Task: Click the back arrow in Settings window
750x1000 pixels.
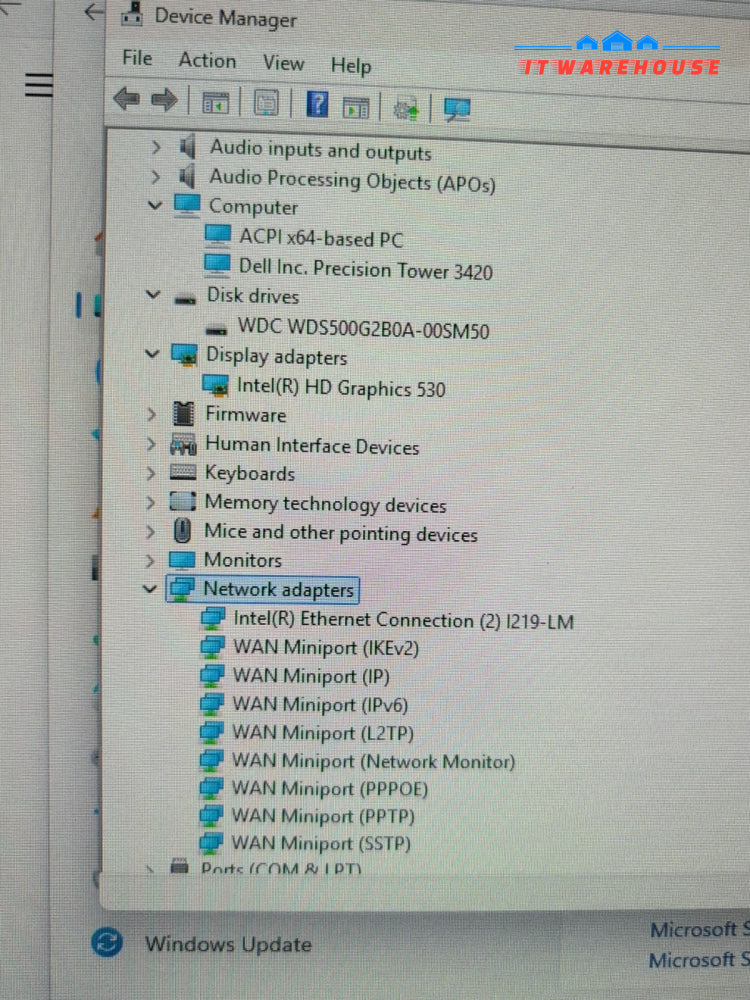Action: pos(94,11)
